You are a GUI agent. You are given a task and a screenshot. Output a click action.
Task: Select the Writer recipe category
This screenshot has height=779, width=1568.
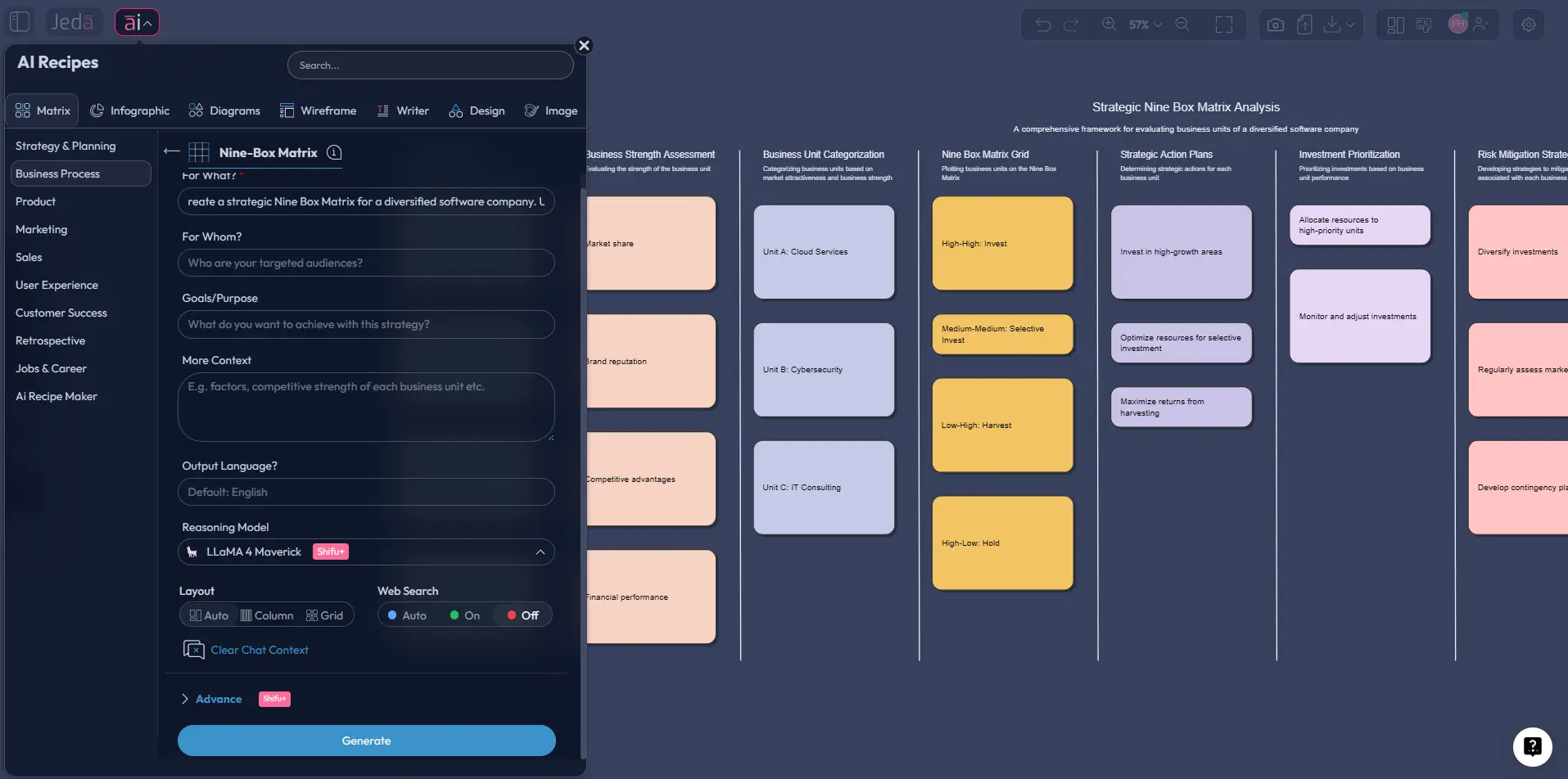point(403,110)
